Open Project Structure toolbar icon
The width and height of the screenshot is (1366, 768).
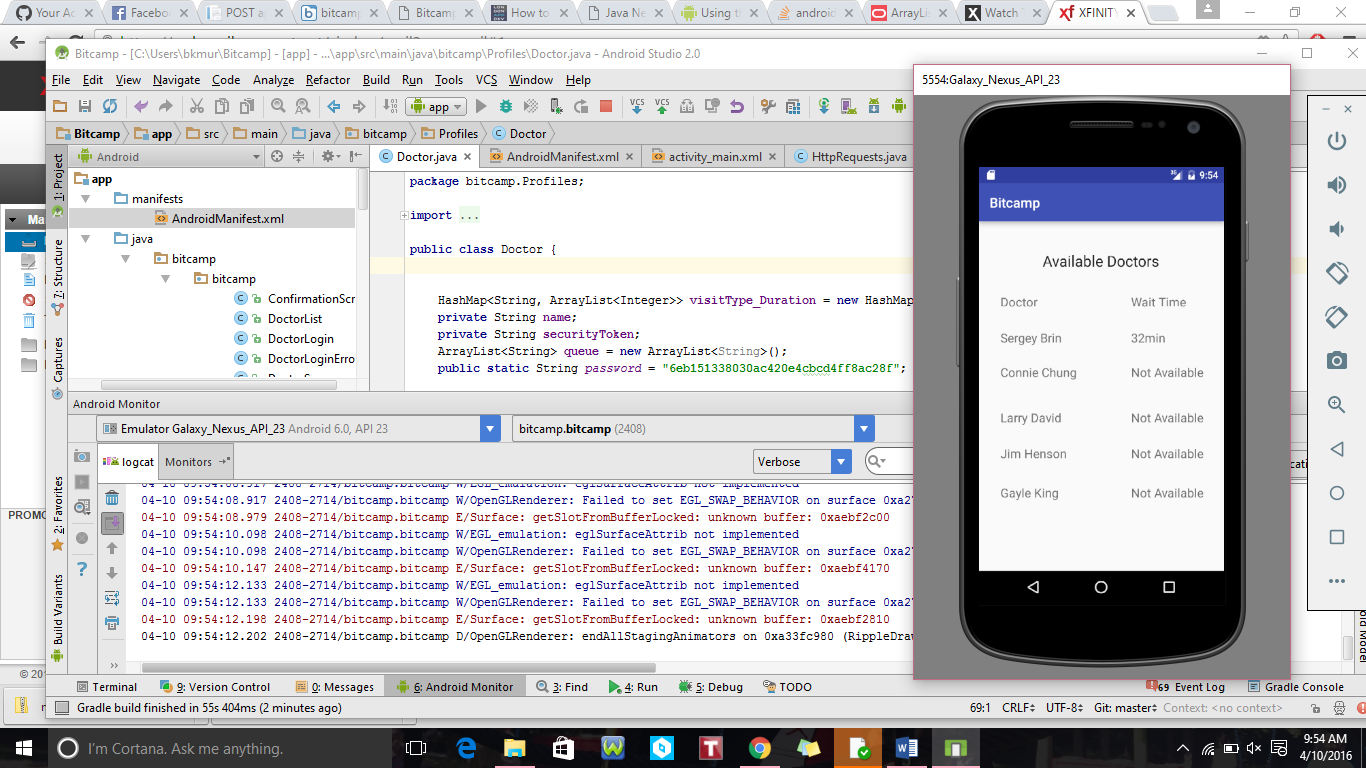click(793, 106)
